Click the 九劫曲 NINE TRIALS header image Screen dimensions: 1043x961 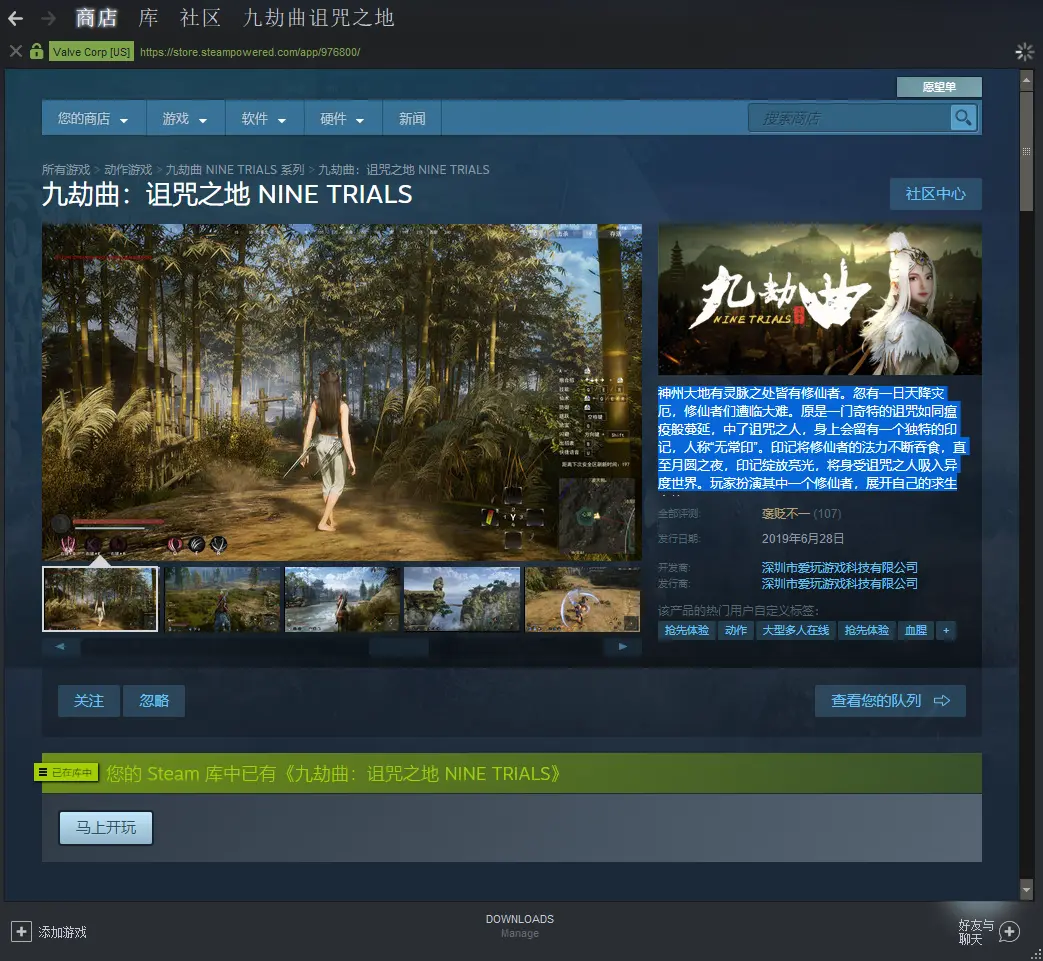(820, 299)
